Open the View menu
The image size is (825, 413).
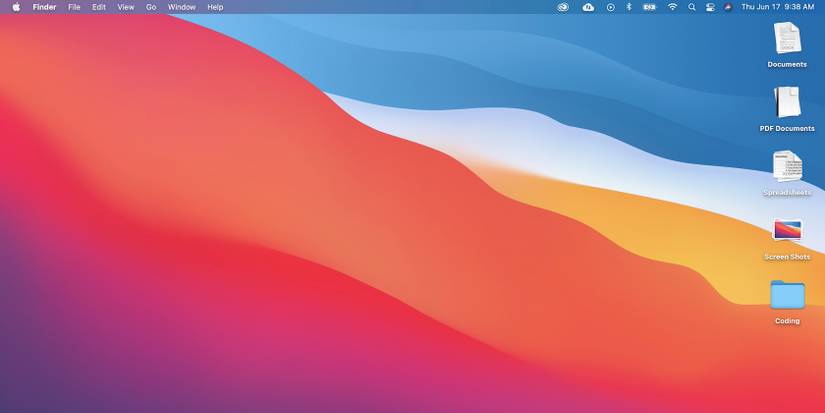(126, 7)
